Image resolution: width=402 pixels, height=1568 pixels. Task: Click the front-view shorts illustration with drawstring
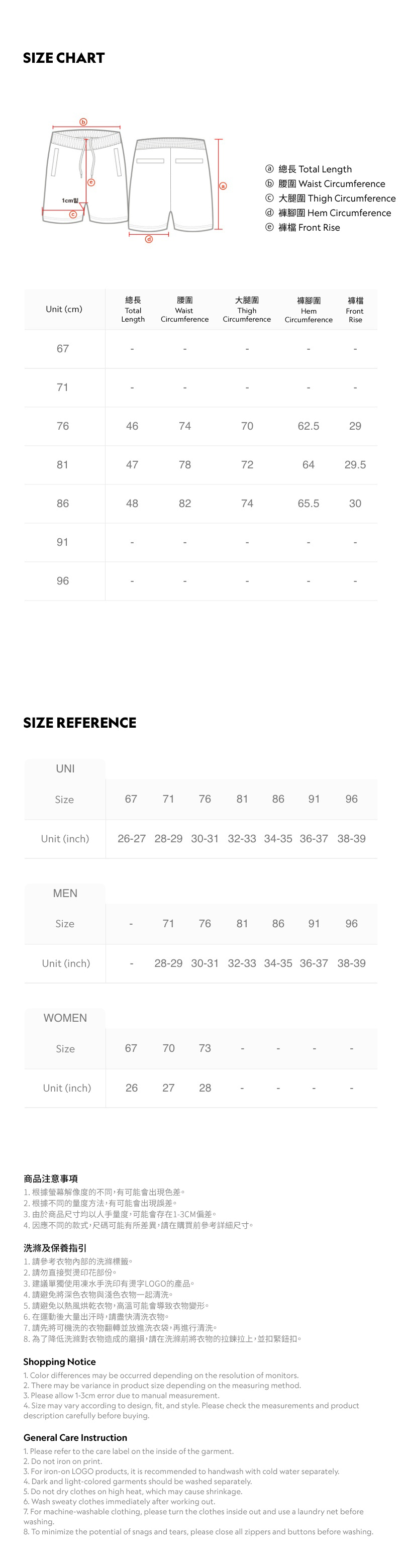tap(85, 176)
